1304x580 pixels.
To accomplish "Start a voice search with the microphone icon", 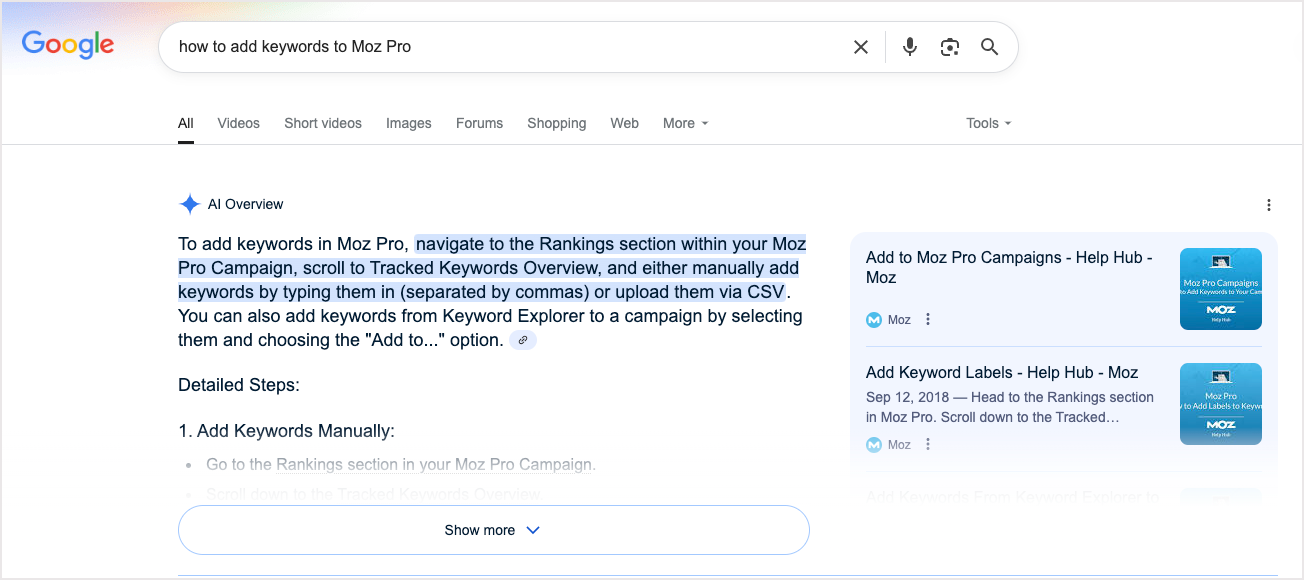I will (909, 46).
